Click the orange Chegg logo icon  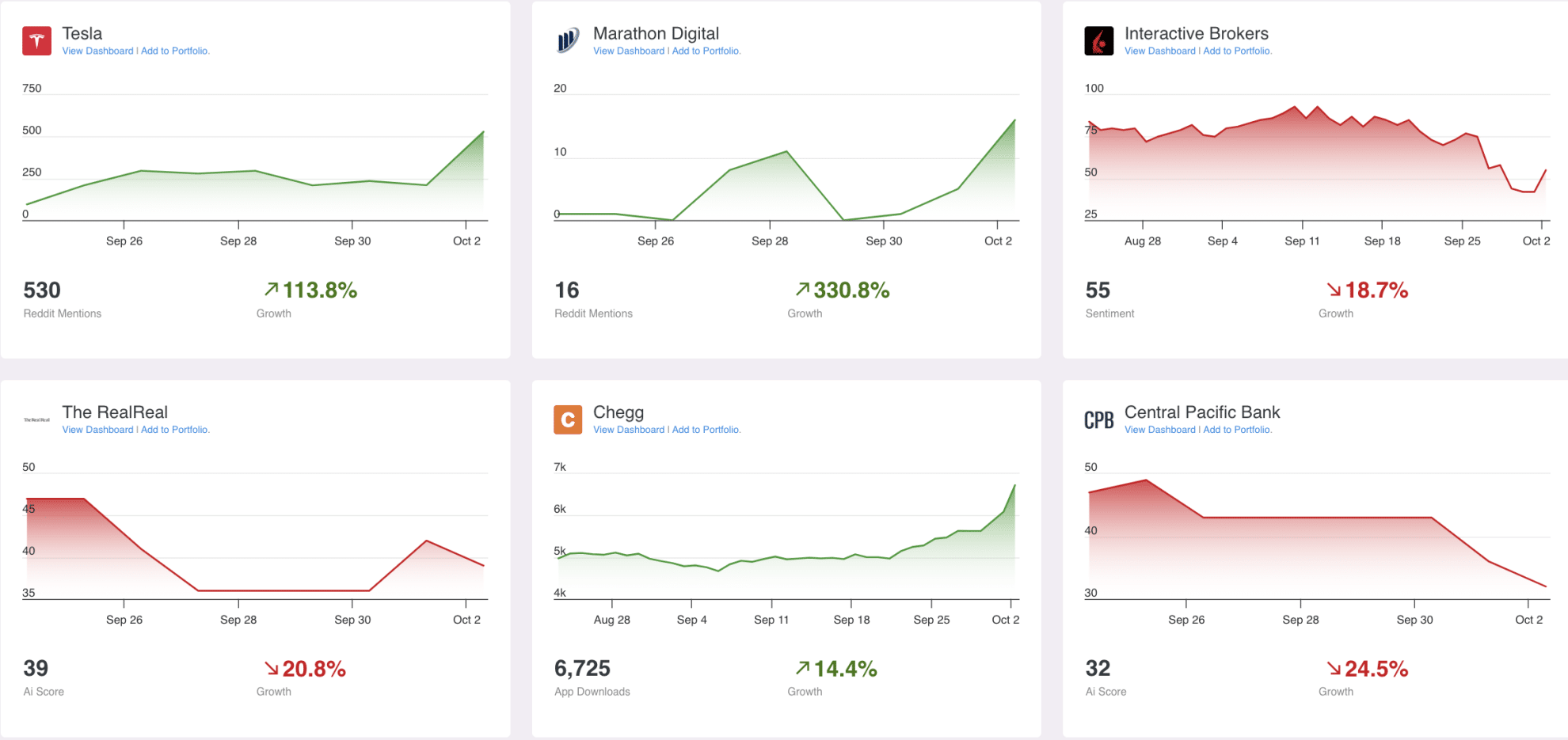pyautogui.click(x=568, y=419)
